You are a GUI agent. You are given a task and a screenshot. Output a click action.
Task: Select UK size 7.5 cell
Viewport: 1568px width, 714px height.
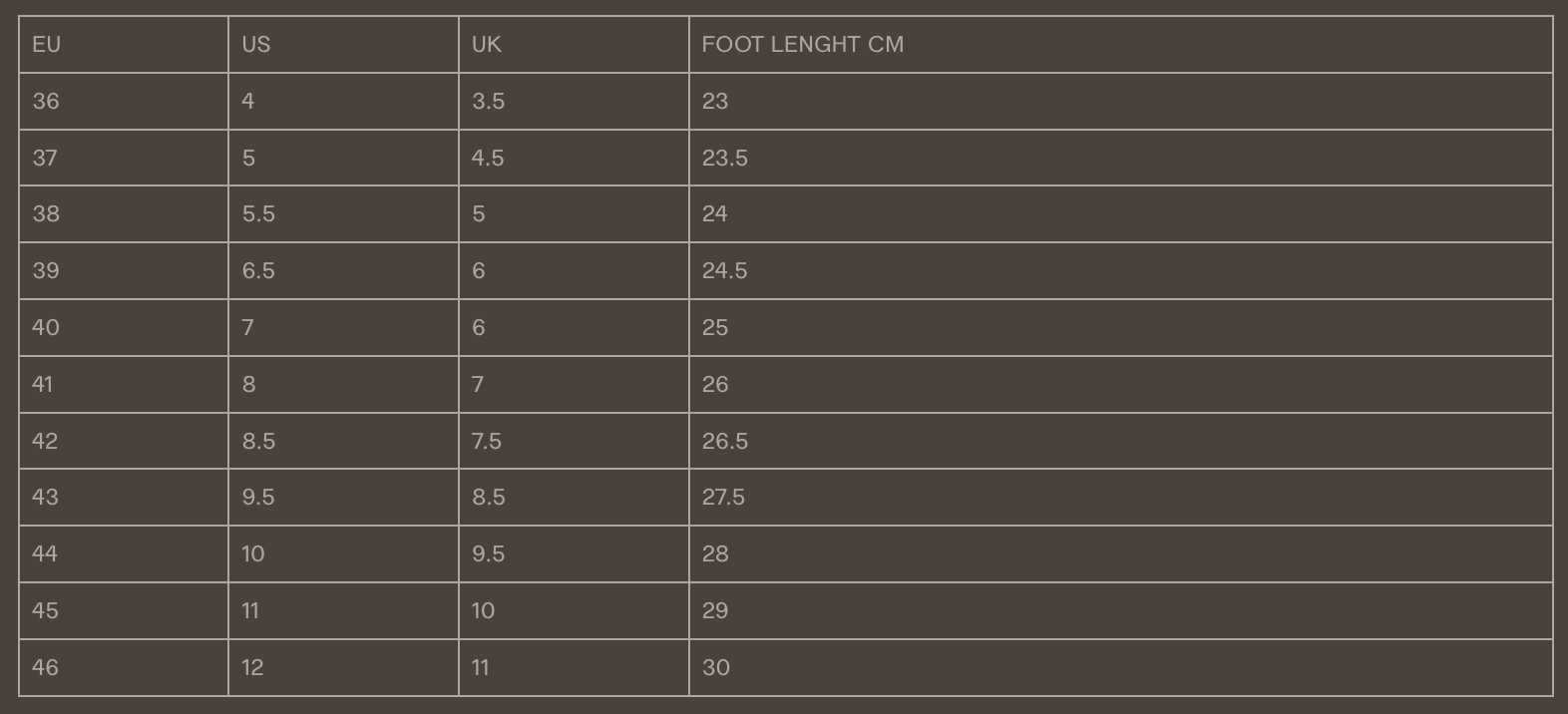click(x=487, y=442)
